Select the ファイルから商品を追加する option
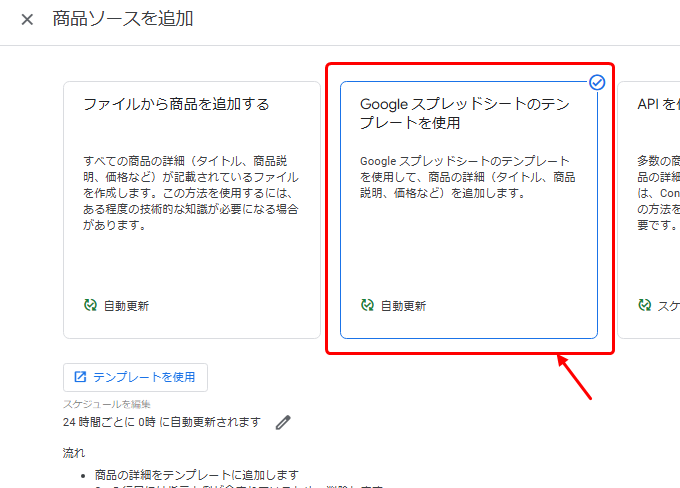The height and width of the screenshot is (488, 680). pos(176,104)
